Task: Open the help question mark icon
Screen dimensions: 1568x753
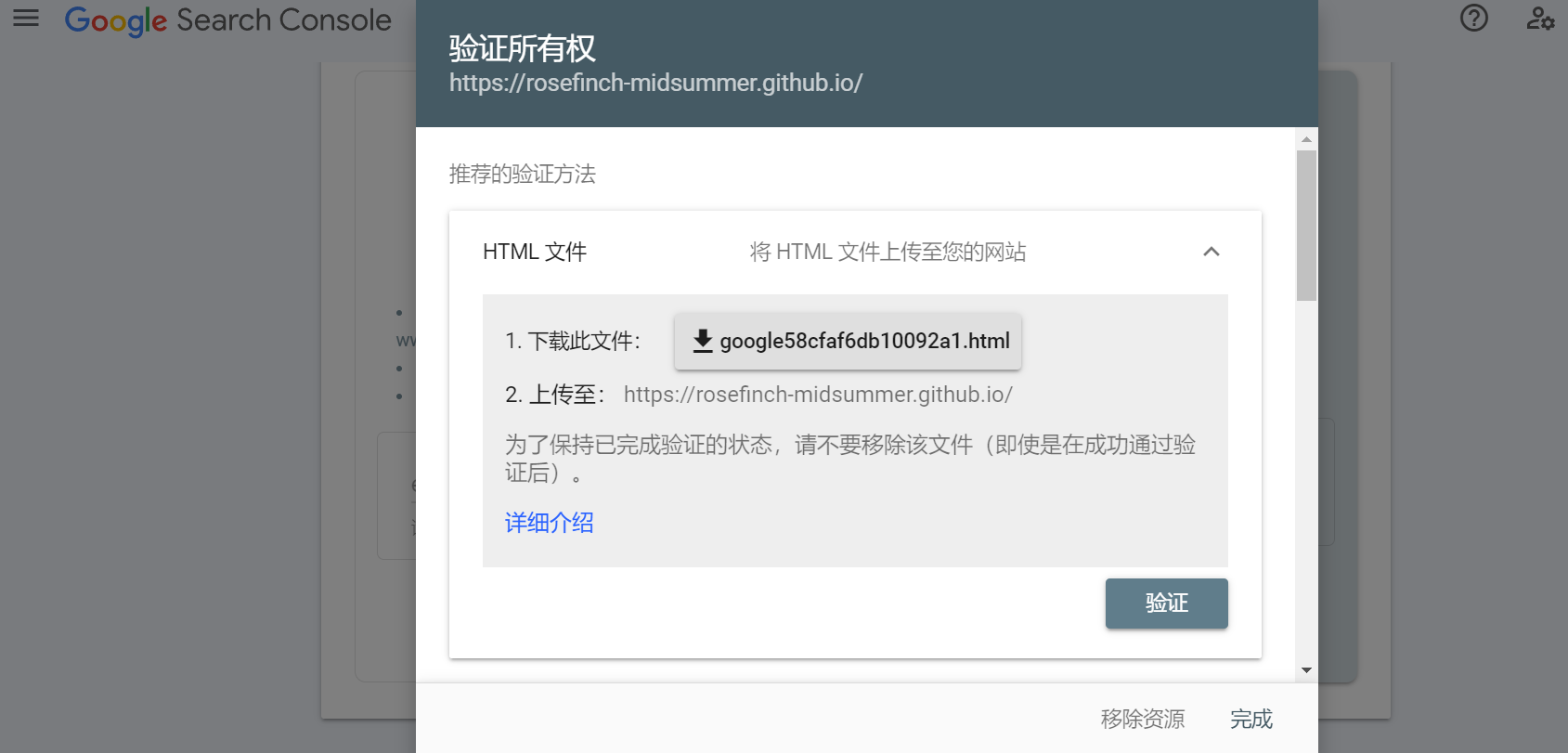Action: click(x=1473, y=18)
